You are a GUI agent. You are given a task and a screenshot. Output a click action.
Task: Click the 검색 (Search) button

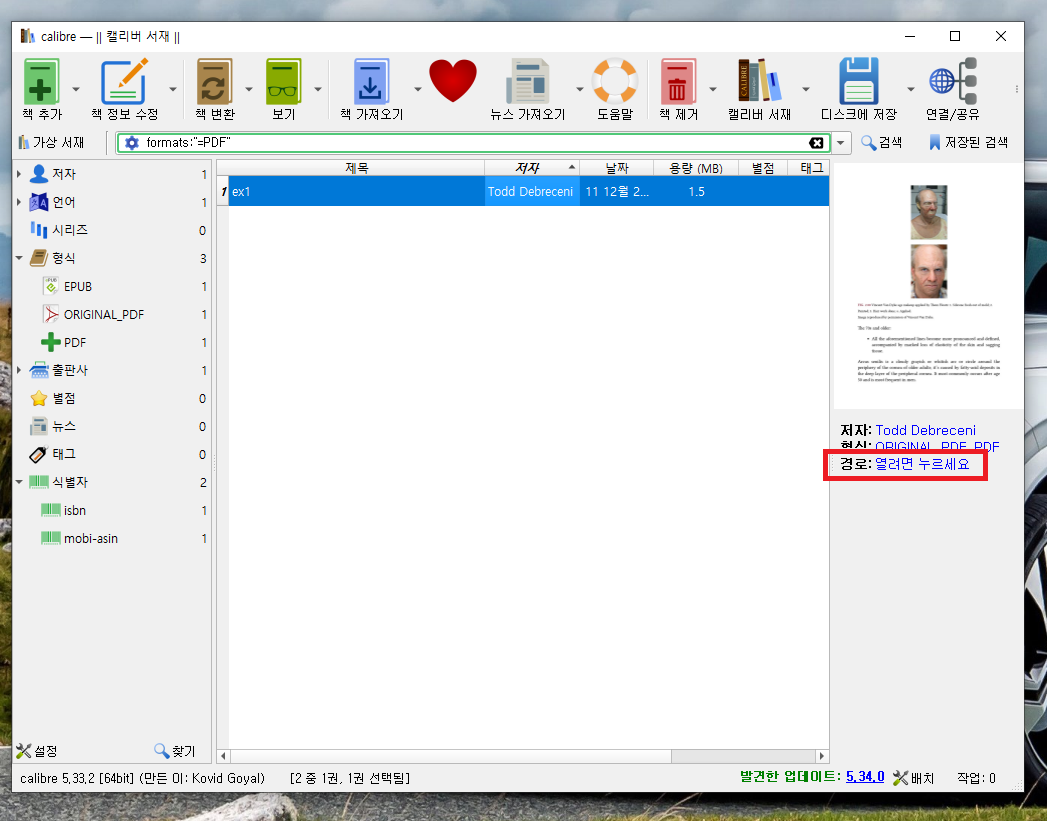pyautogui.click(x=881, y=142)
